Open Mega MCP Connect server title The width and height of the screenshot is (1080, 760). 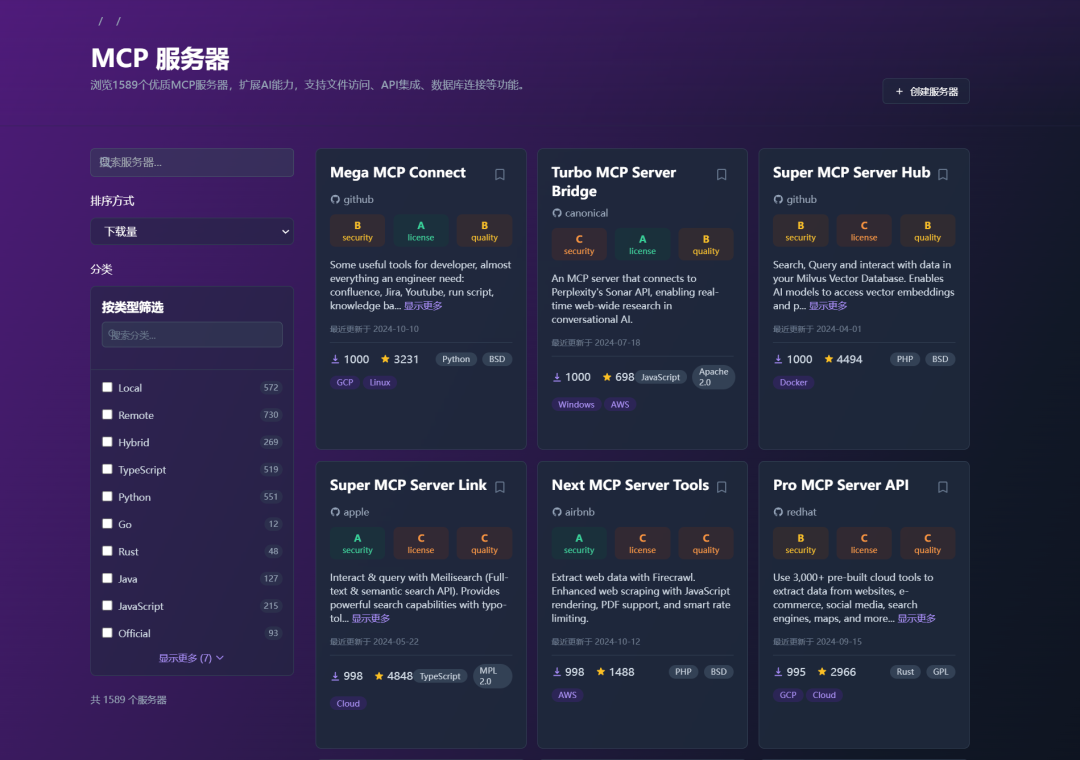[397, 173]
